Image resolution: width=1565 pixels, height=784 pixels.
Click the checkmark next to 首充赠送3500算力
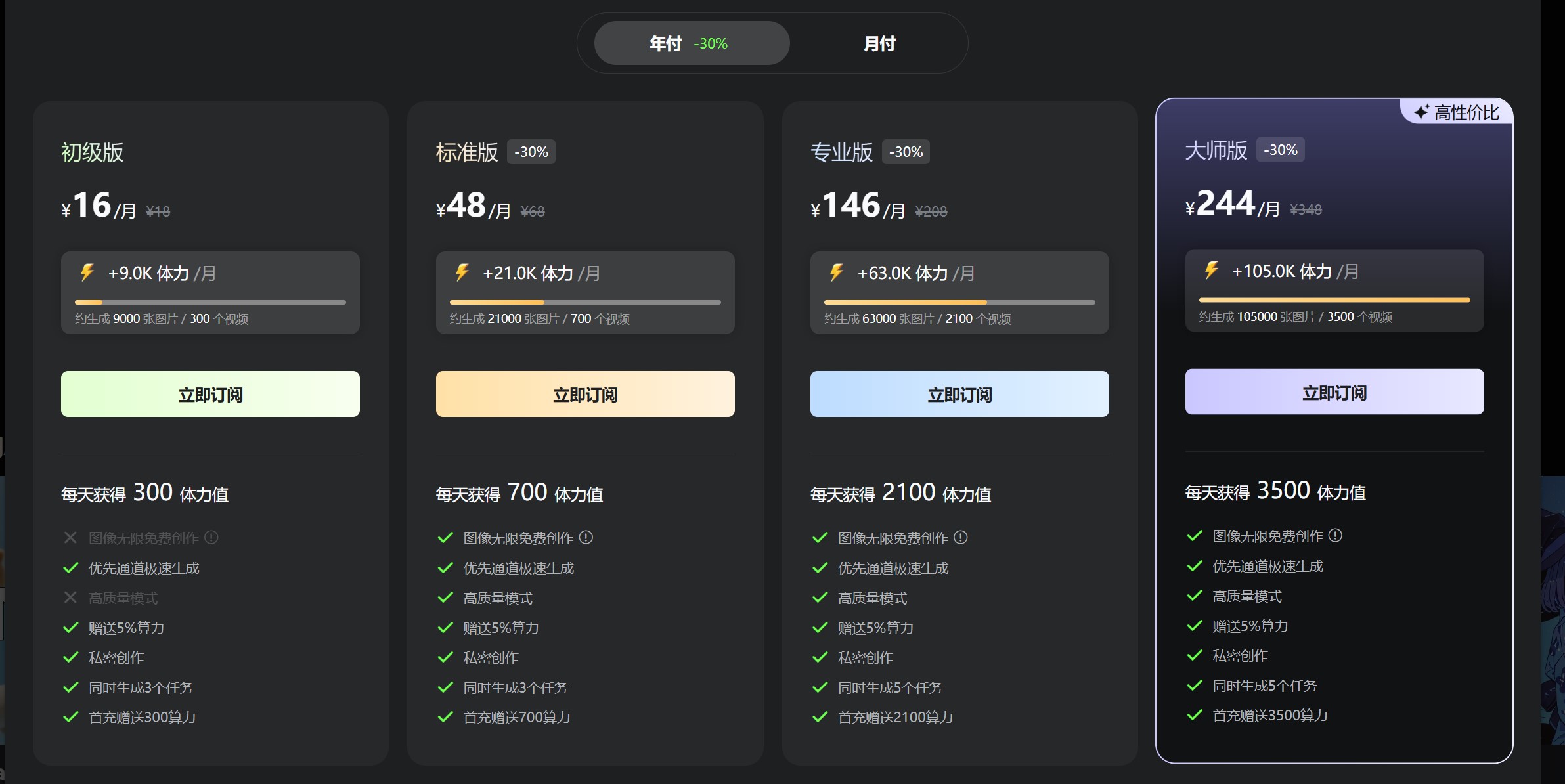1194,715
